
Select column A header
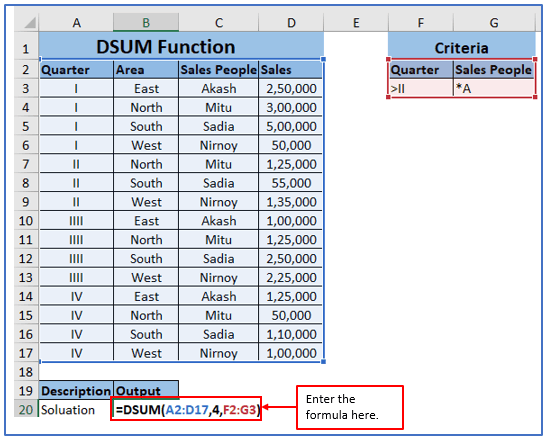point(76,23)
